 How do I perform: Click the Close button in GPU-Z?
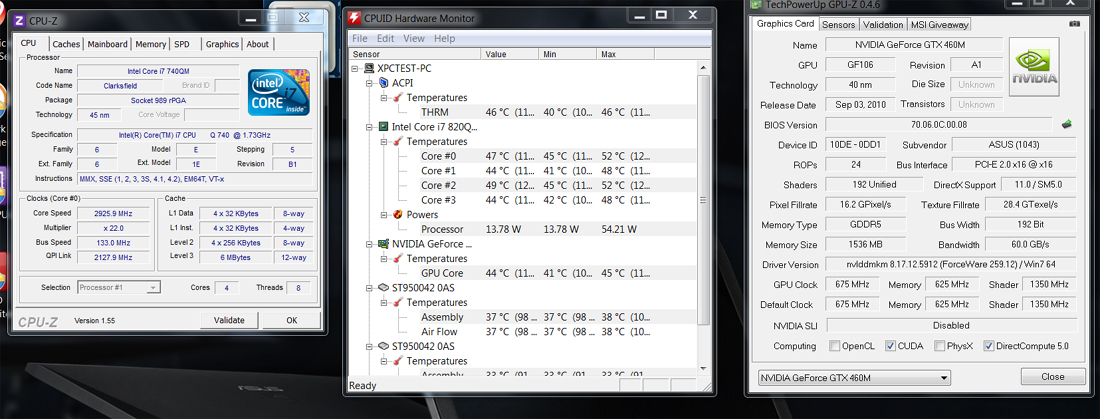pos(1052,377)
